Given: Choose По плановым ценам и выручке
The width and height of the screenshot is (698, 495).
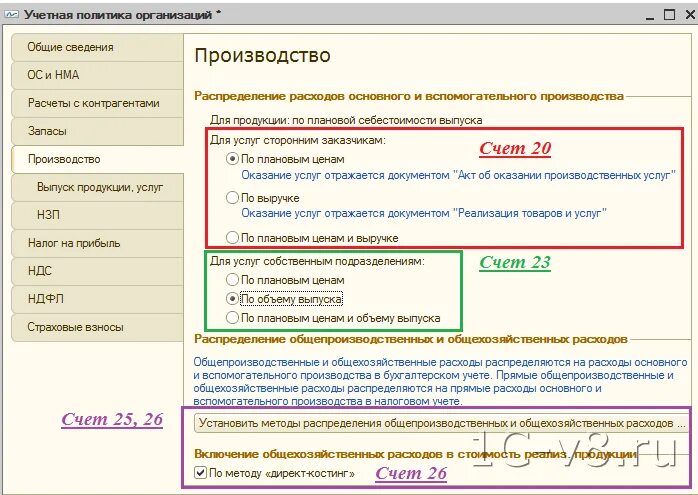Looking at the screenshot, I should click(x=232, y=238).
